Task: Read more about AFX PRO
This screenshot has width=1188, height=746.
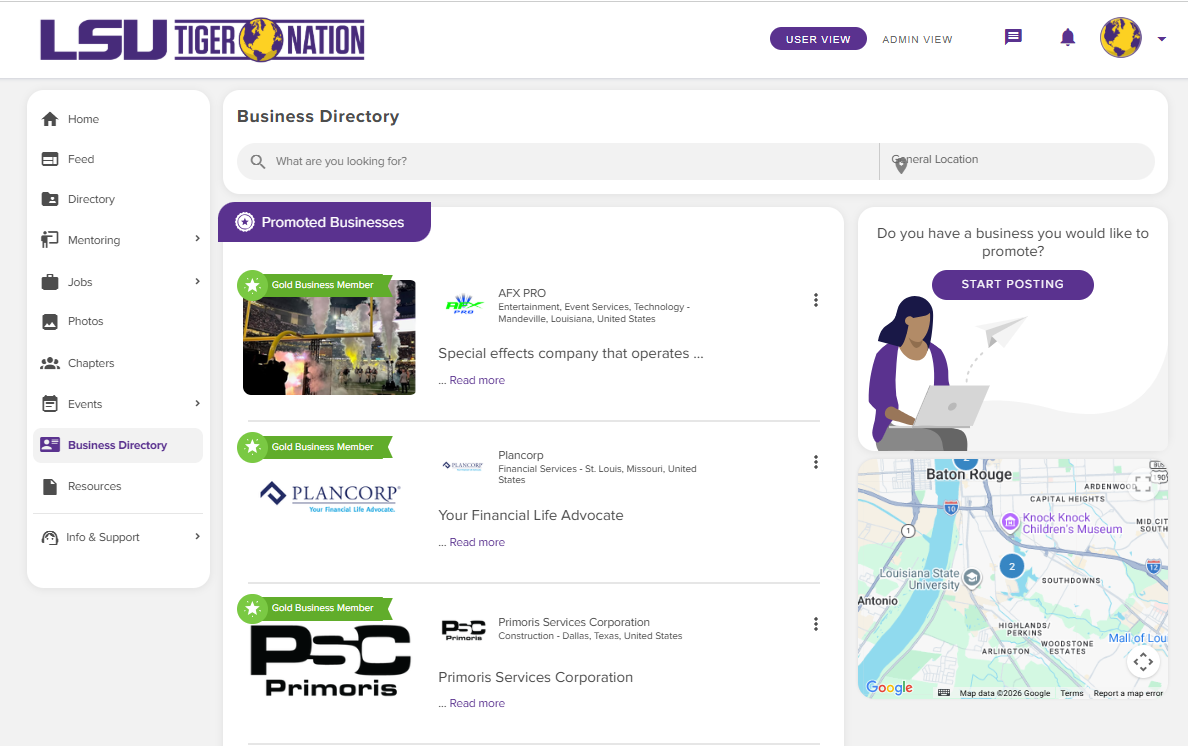Action: point(477,380)
